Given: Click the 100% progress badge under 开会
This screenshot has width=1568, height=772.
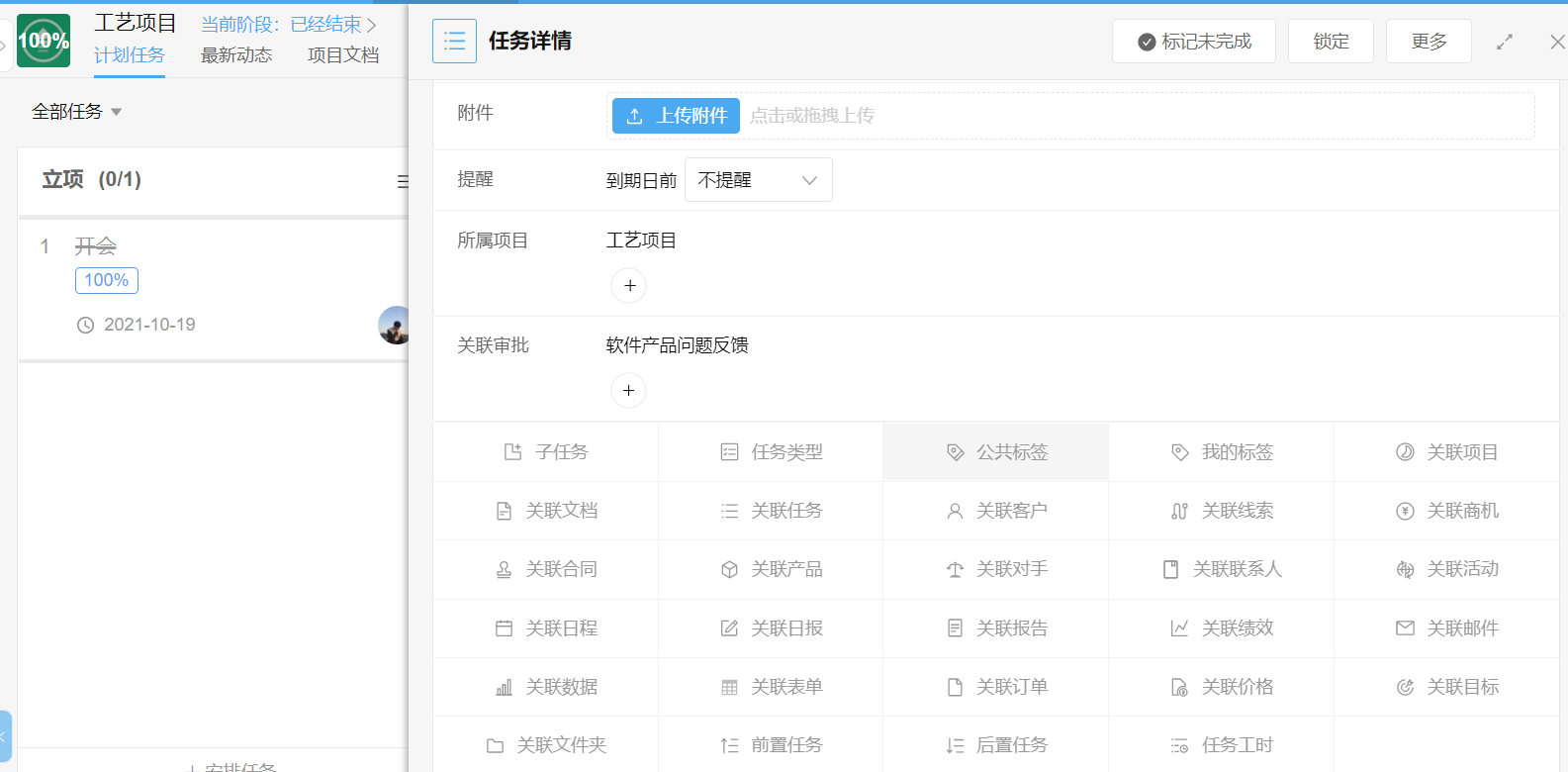Looking at the screenshot, I should (107, 280).
